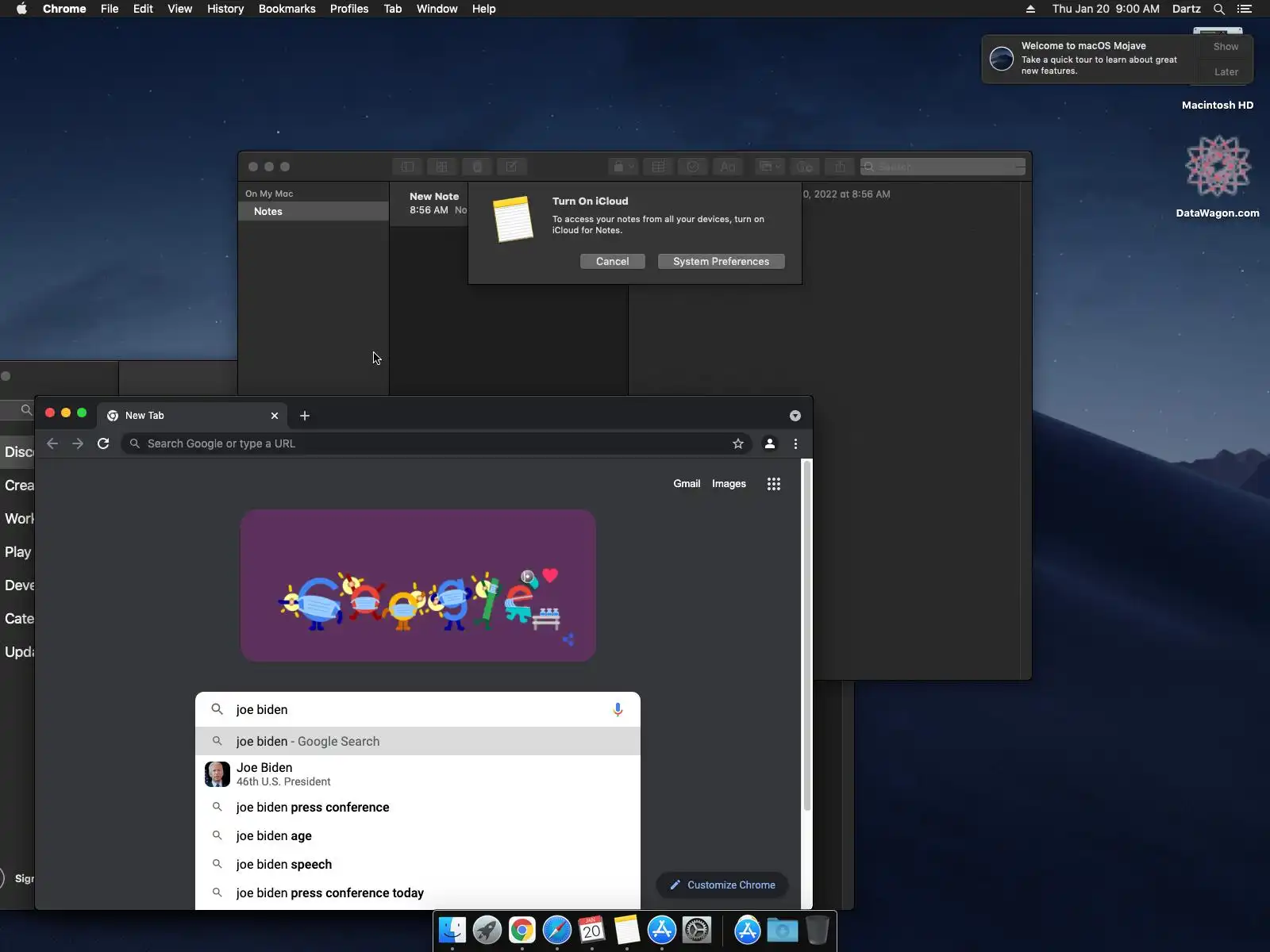Add a new tab with the plus button

tap(305, 416)
